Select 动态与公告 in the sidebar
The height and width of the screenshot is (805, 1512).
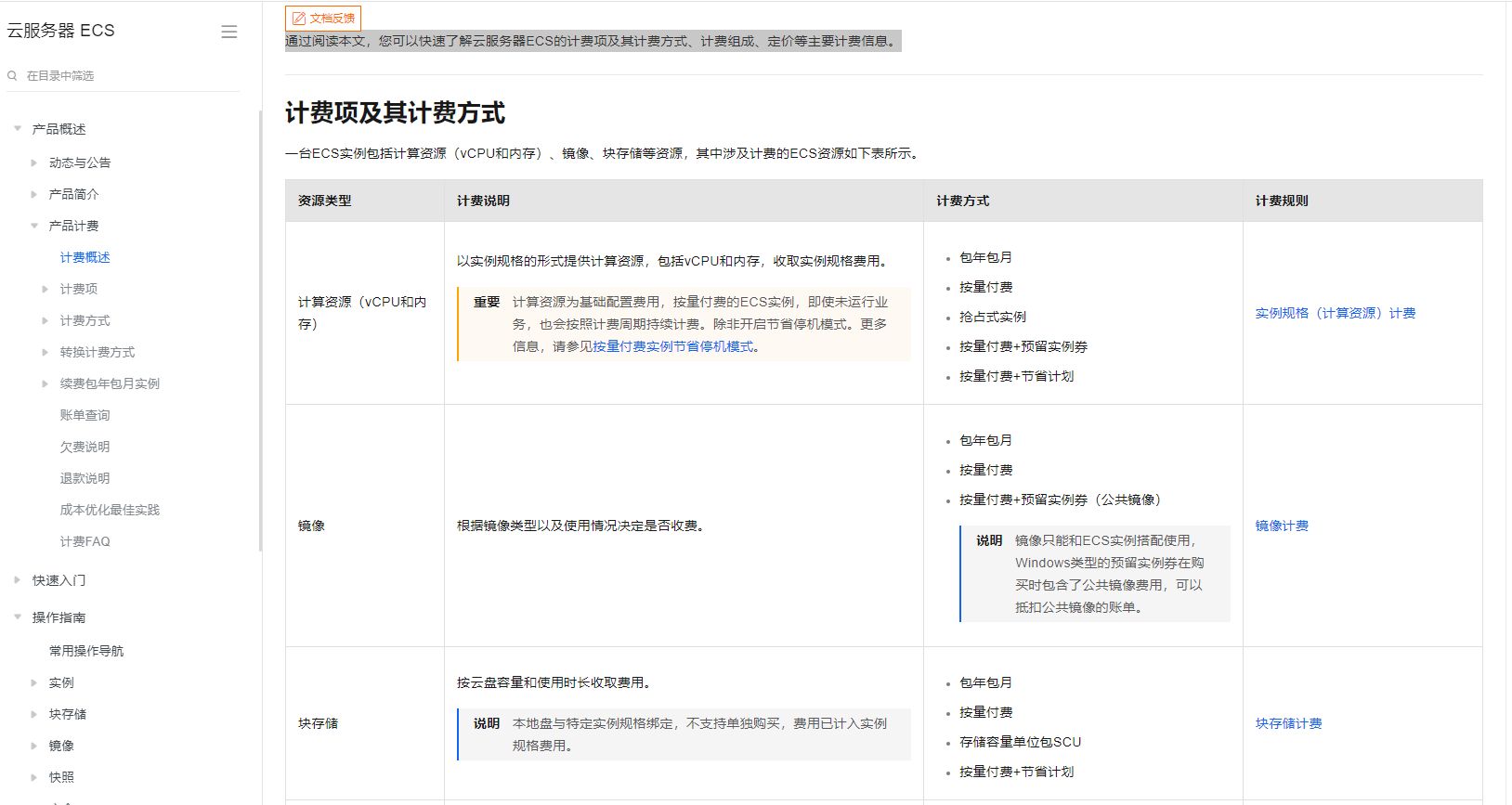(80, 162)
